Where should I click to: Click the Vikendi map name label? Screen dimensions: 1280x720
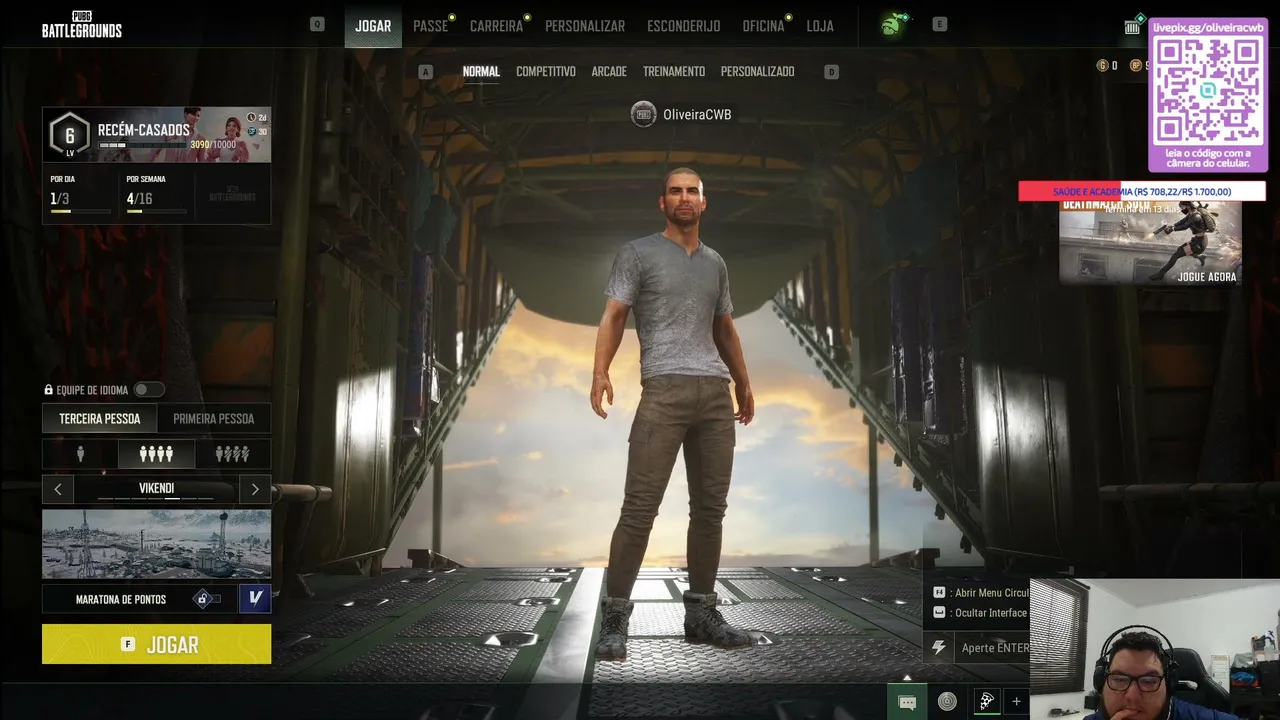pos(156,488)
